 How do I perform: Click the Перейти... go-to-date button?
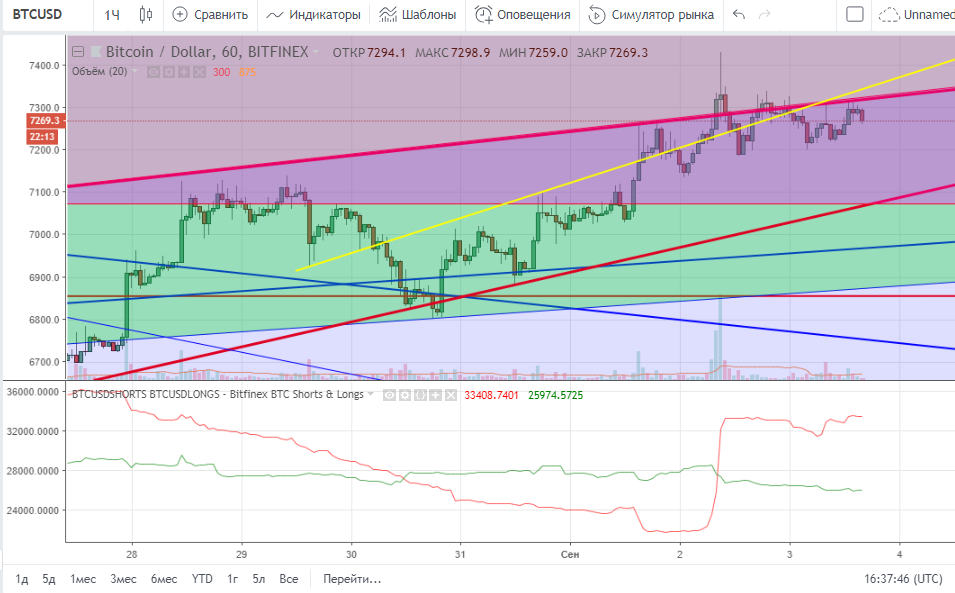point(352,579)
